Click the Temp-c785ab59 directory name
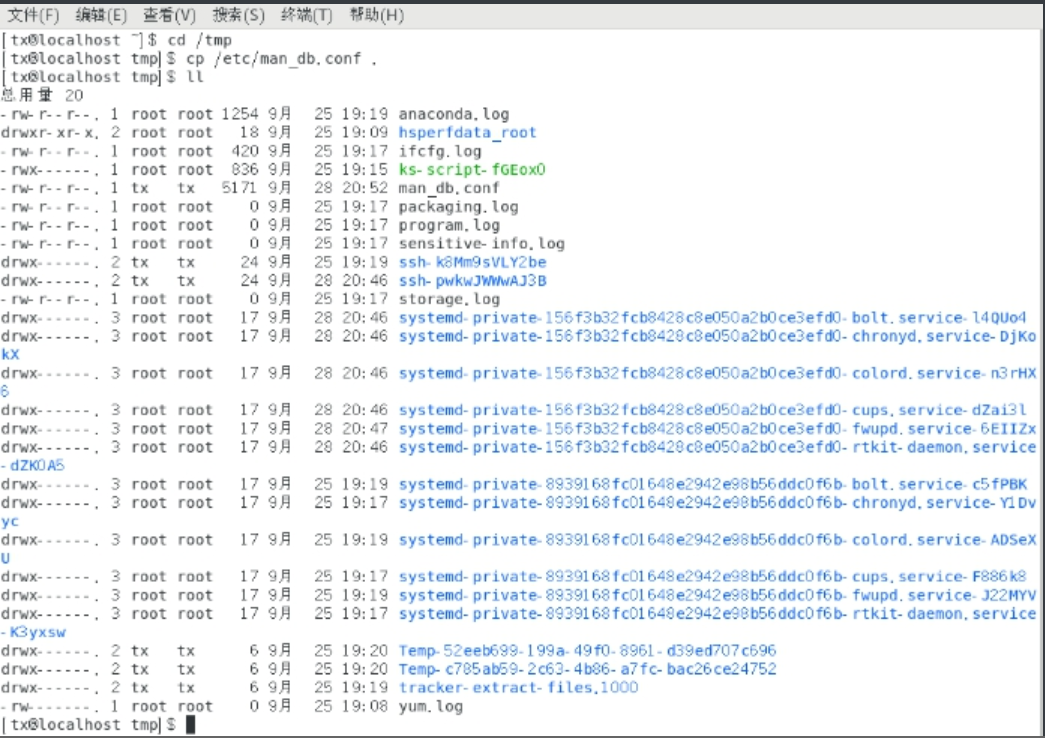This screenshot has width=1045, height=738. (587, 669)
